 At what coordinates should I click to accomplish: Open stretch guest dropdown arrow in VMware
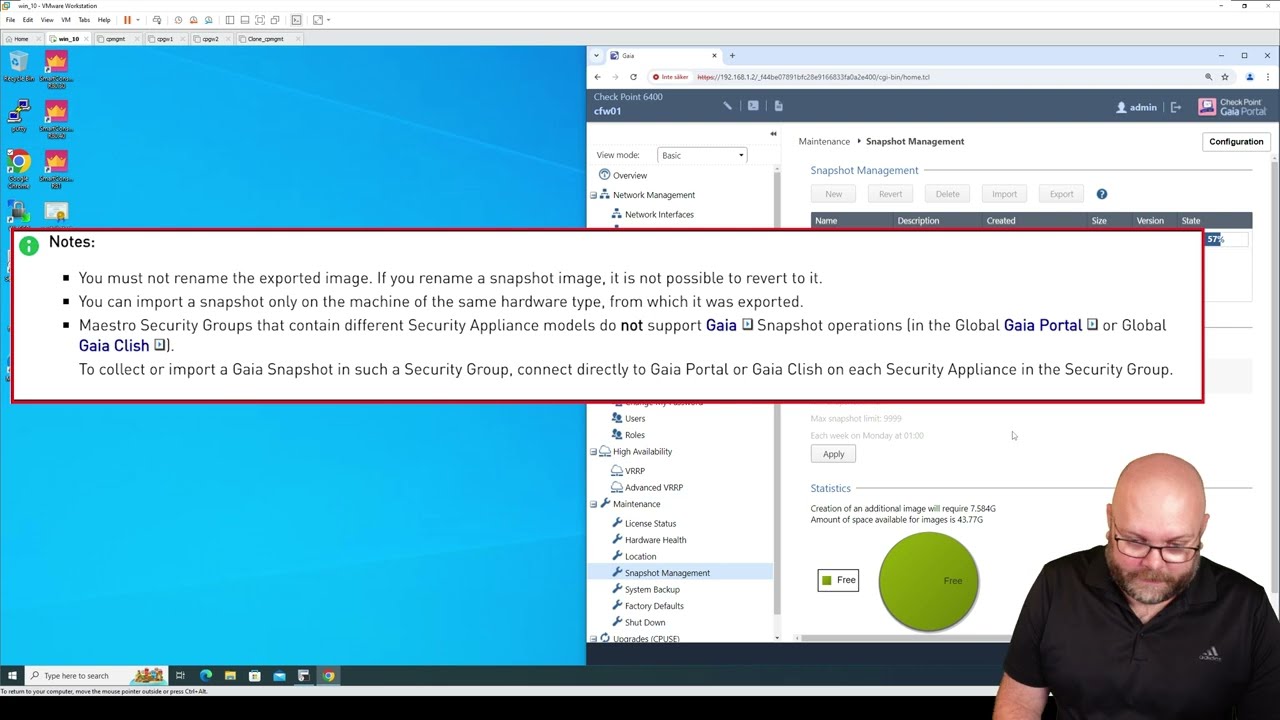(328, 20)
